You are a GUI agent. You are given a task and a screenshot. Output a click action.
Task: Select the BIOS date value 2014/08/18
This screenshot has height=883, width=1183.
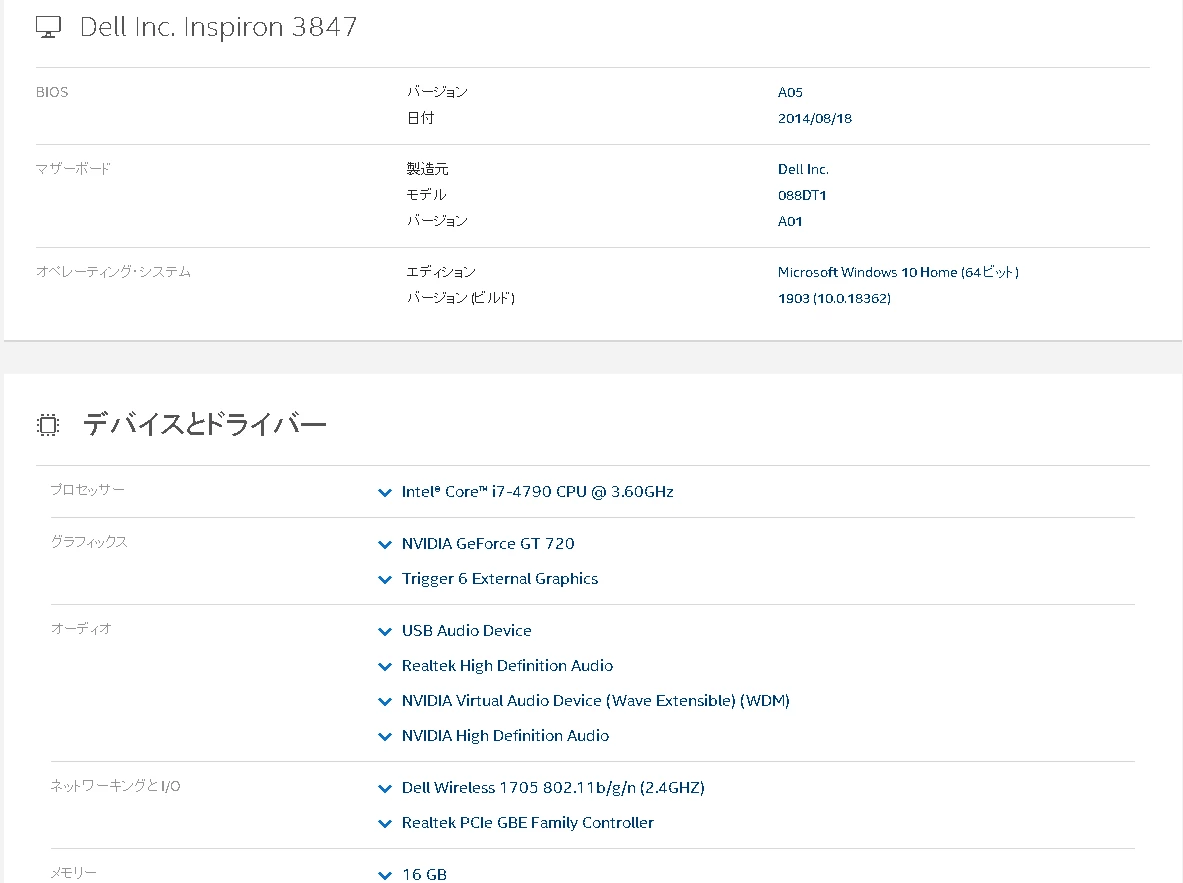coord(815,118)
